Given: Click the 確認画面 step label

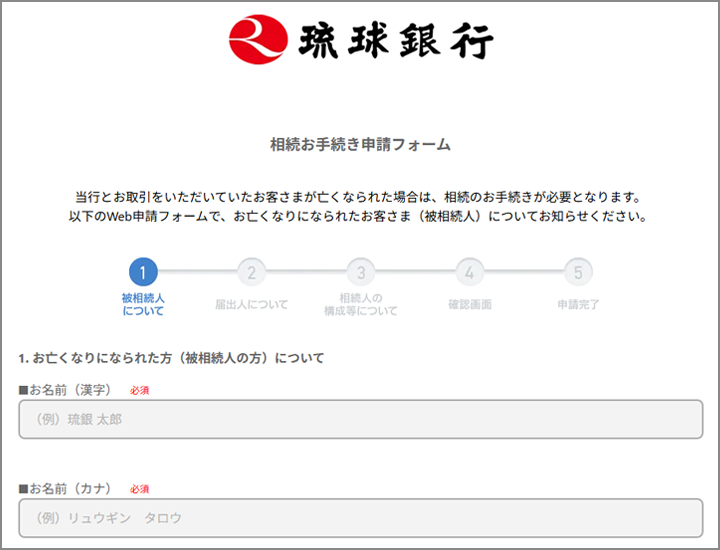Looking at the screenshot, I should [x=470, y=304].
